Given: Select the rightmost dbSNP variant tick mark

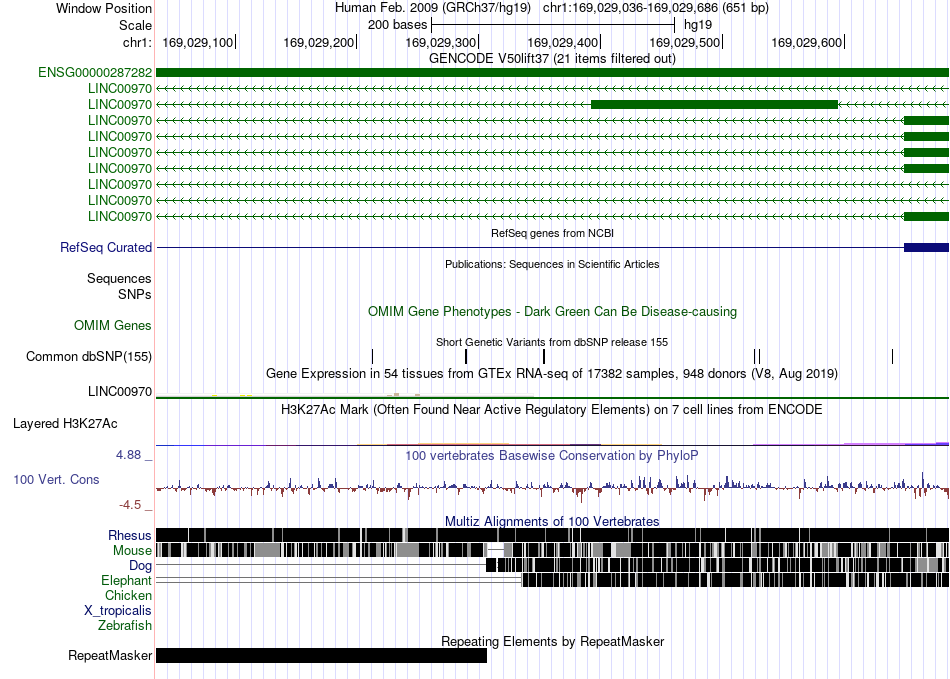Looking at the screenshot, I should [x=892, y=356].
